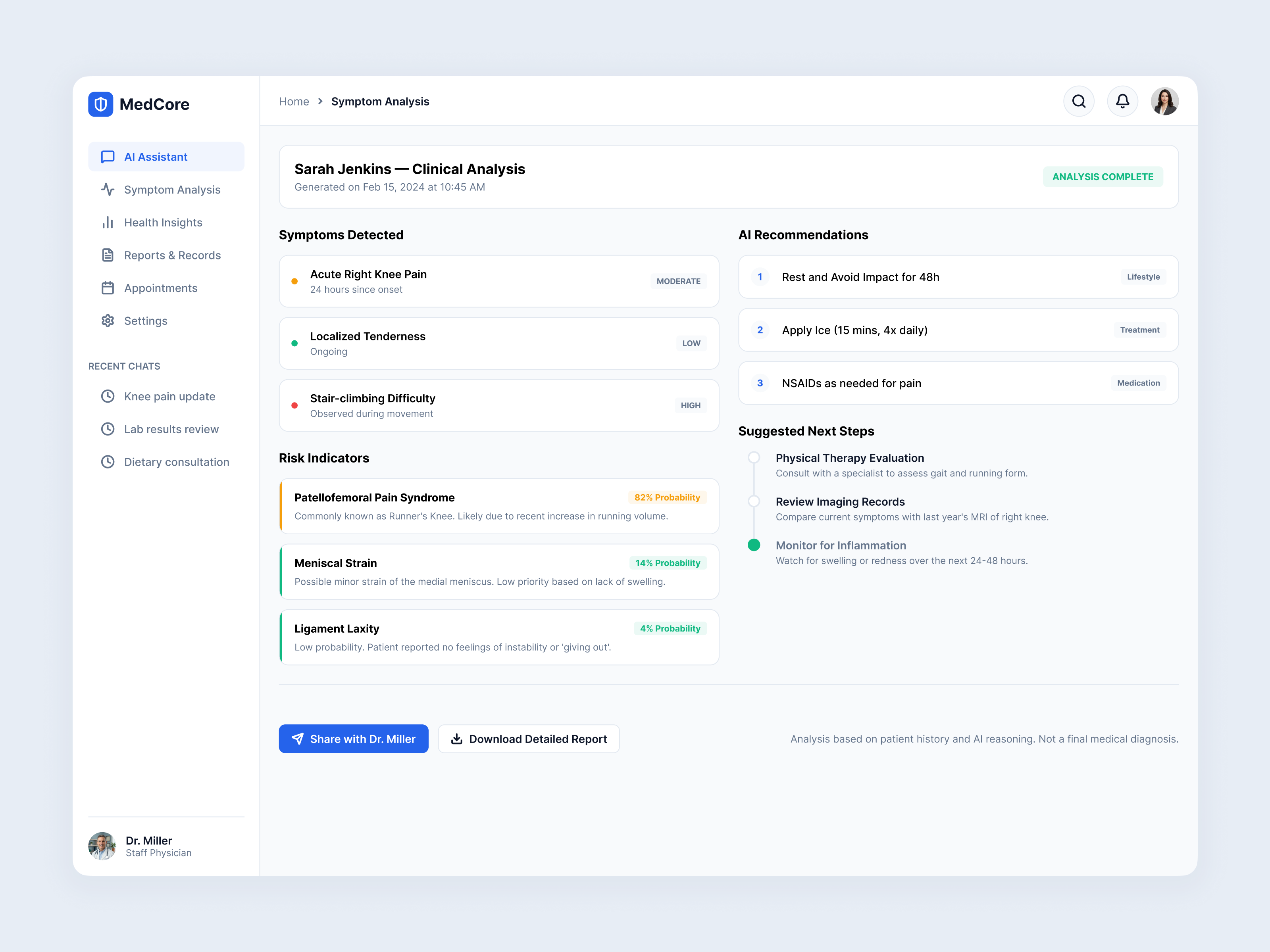The width and height of the screenshot is (1270, 952).
Task: Open Symptom Analysis sidebar item
Action: pyautogui.click(x=167, y=189)
